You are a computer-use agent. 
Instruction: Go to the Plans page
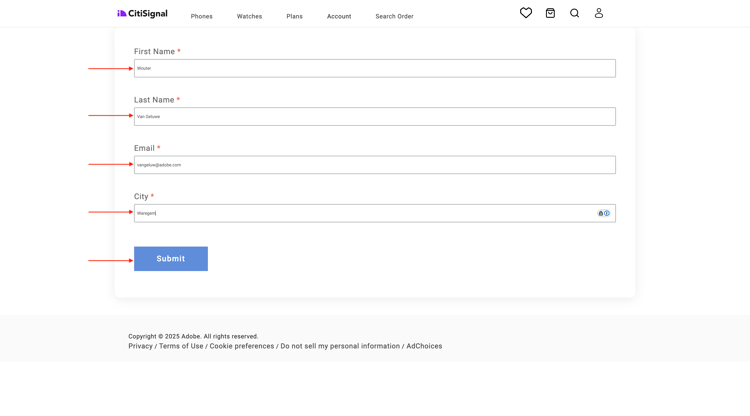(x=294, y=16)
